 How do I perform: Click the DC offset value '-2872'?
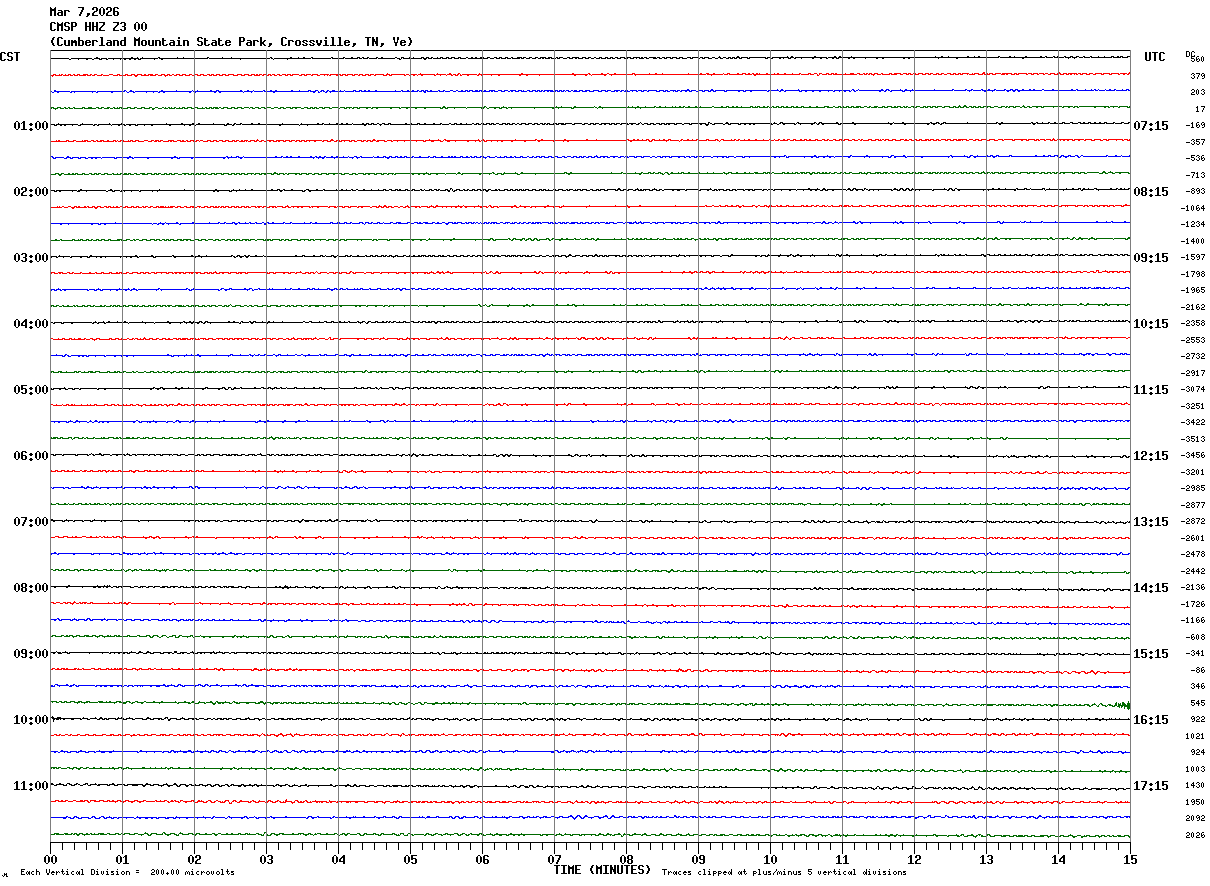point(1193,521)
